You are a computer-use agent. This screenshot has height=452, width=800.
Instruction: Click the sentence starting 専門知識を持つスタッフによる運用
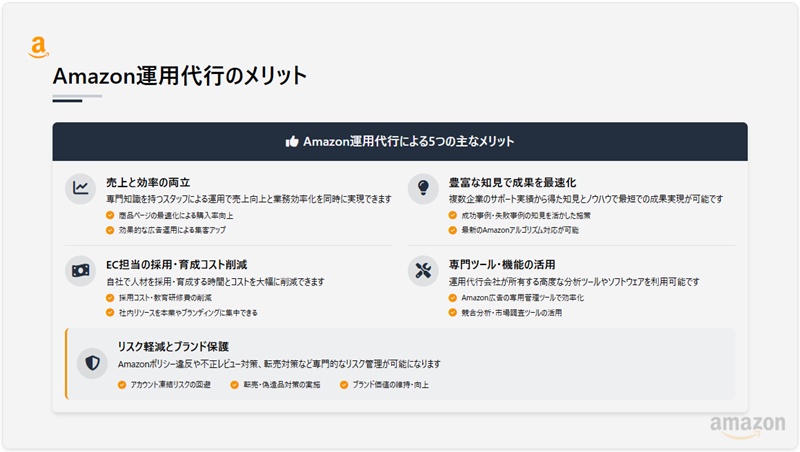click(x=249, y=198)
